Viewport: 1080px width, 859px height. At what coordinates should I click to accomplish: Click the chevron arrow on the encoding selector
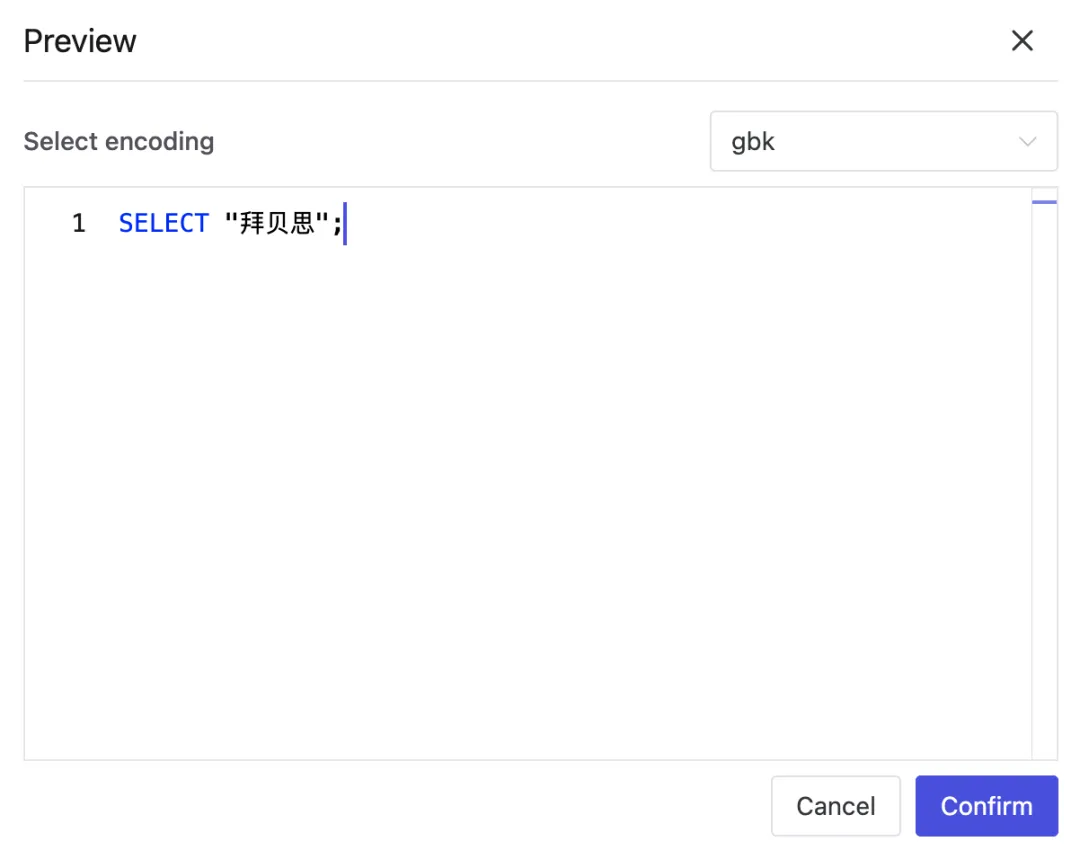(x=1028, y=141)
